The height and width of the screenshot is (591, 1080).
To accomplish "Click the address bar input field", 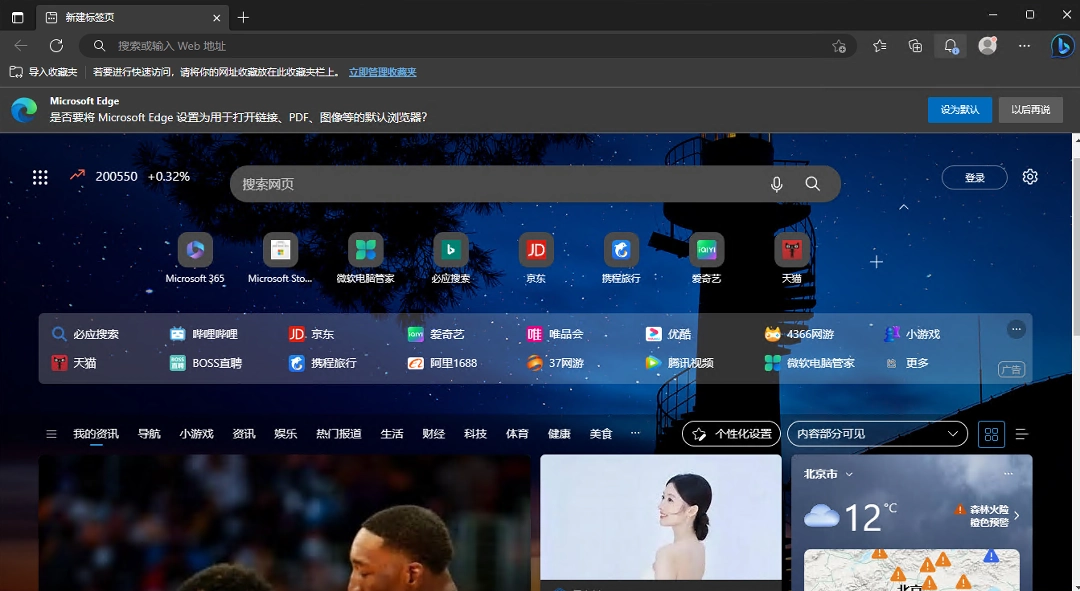I will pos(468,46).
